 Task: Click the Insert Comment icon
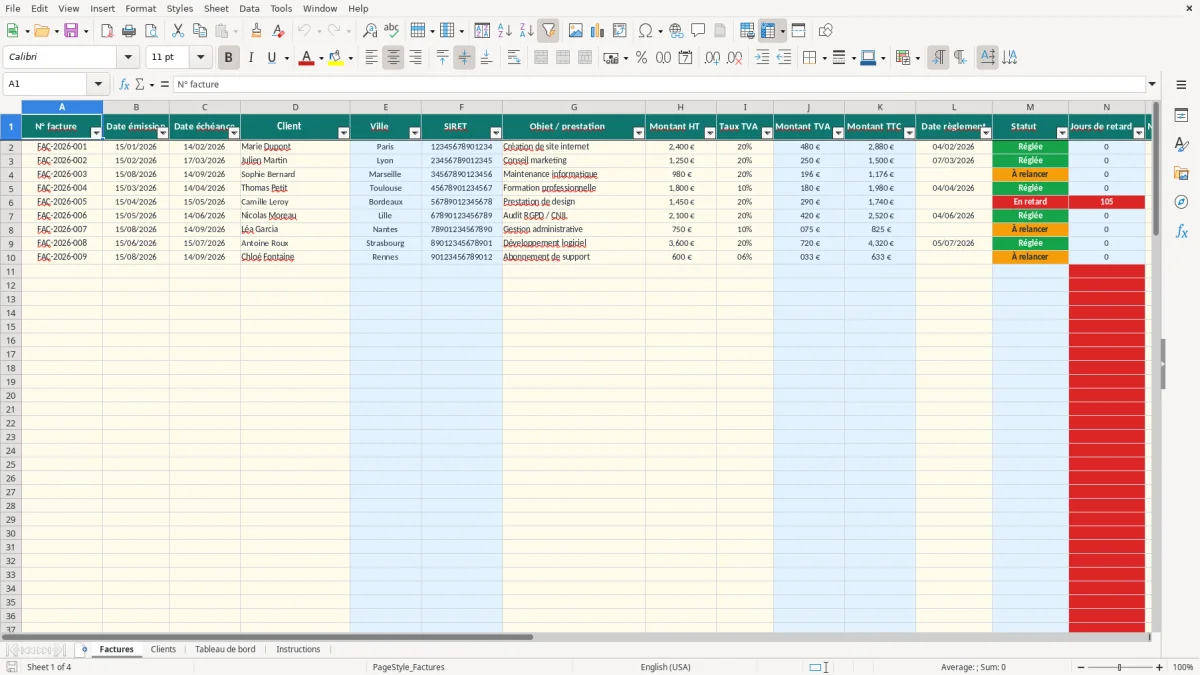[698, 31]
